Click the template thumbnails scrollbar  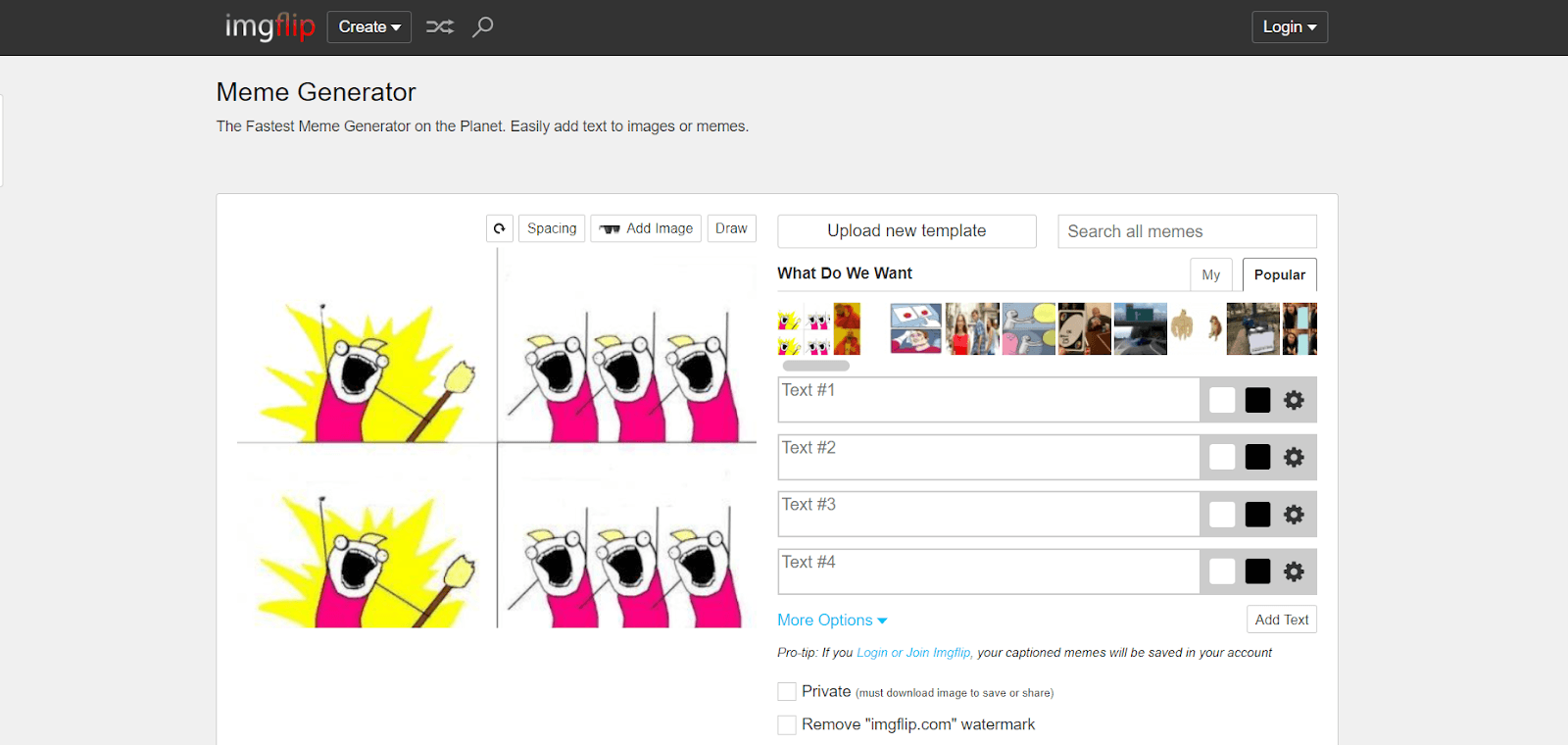pyautogui.click(x=816, y=366)
